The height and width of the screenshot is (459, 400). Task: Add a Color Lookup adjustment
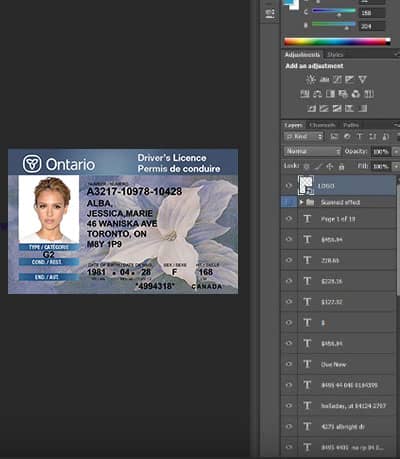click(x=369, y=94)
